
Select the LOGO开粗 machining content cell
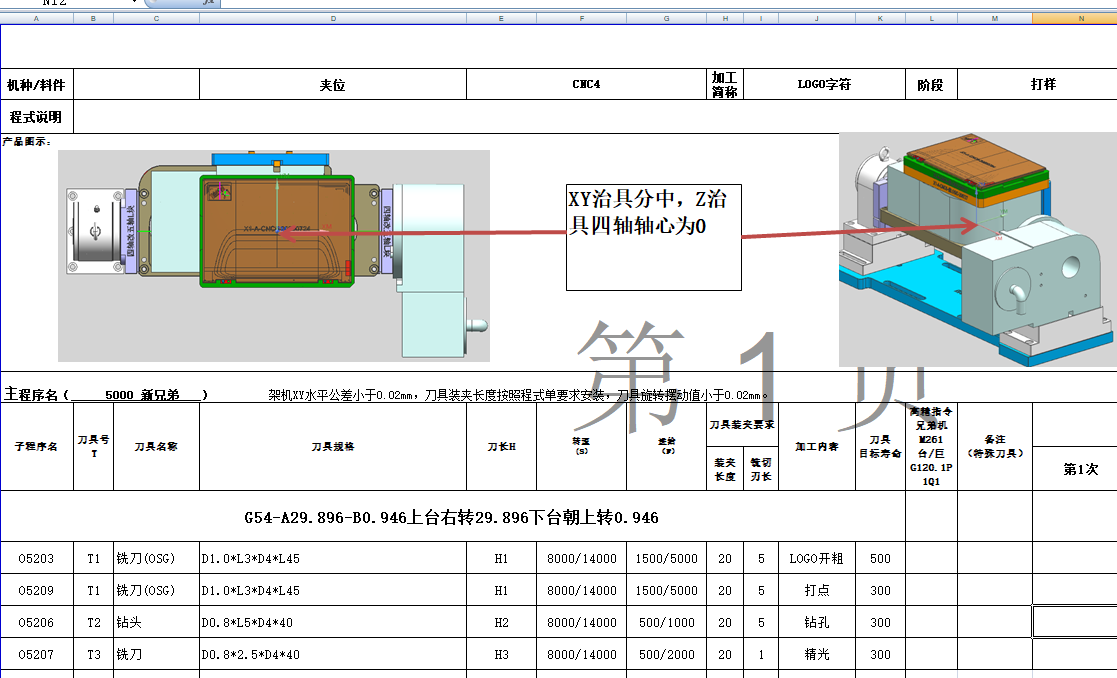(x=817, y=558)
